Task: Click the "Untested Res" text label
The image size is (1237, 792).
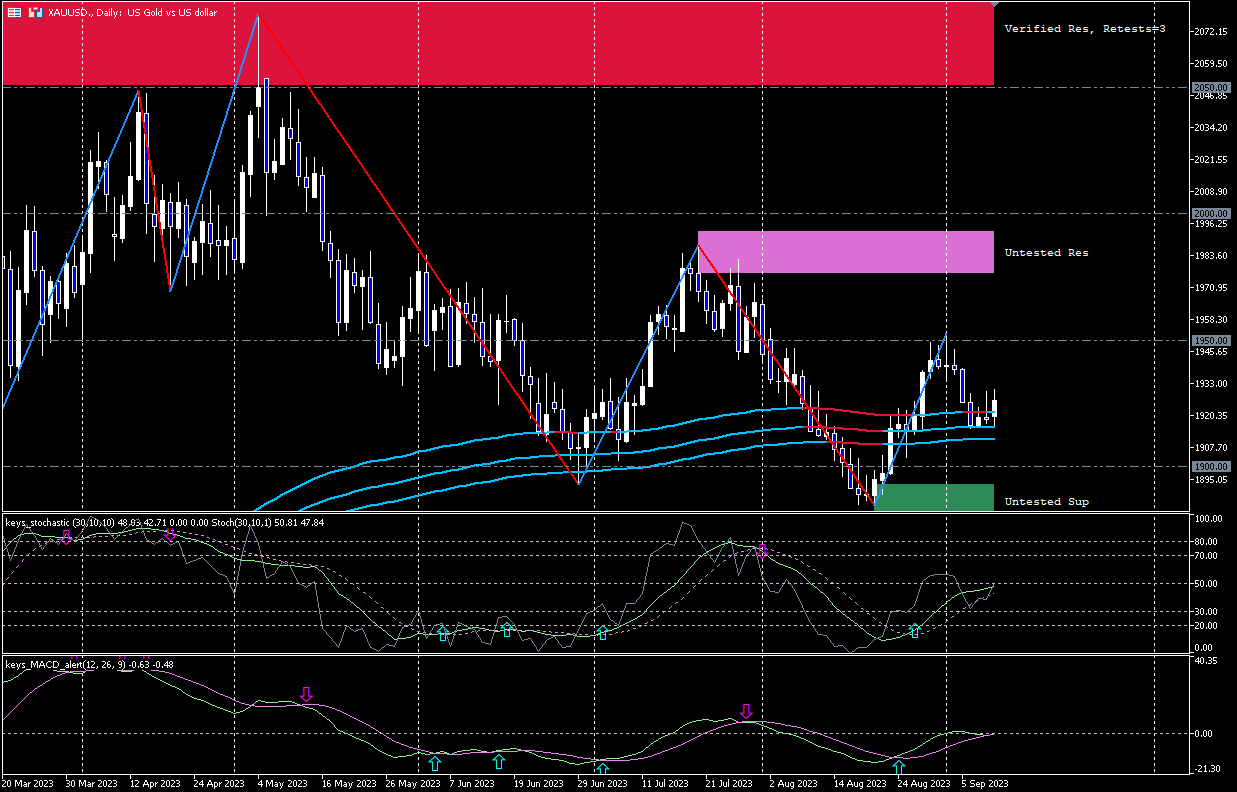Action: [1046, 253]
